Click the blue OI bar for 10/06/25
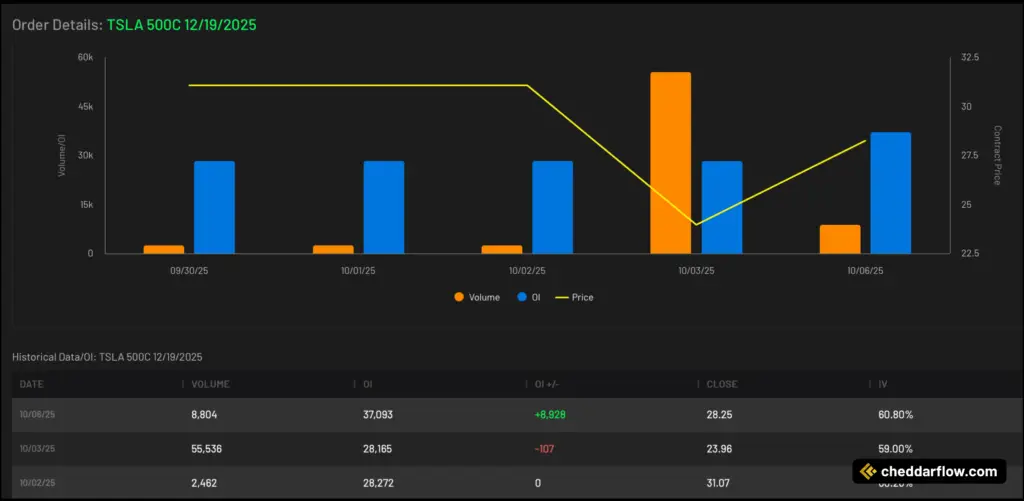This screenshot has width=1024, height=501. tap(890, 193)
